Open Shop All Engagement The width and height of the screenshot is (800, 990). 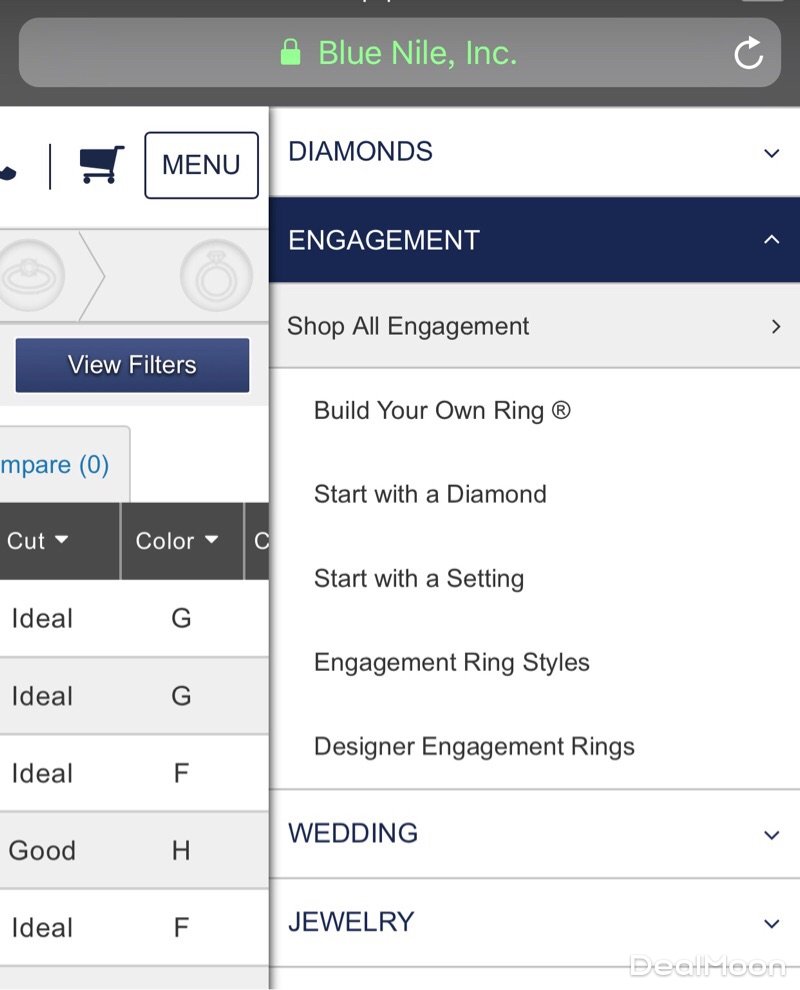click(x=534, y=326)
